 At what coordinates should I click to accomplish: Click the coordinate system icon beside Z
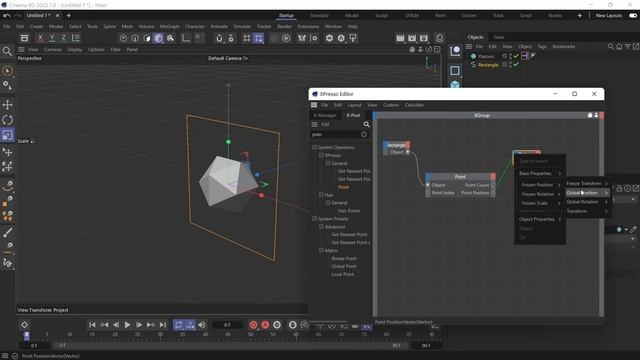tap(76, 38)
